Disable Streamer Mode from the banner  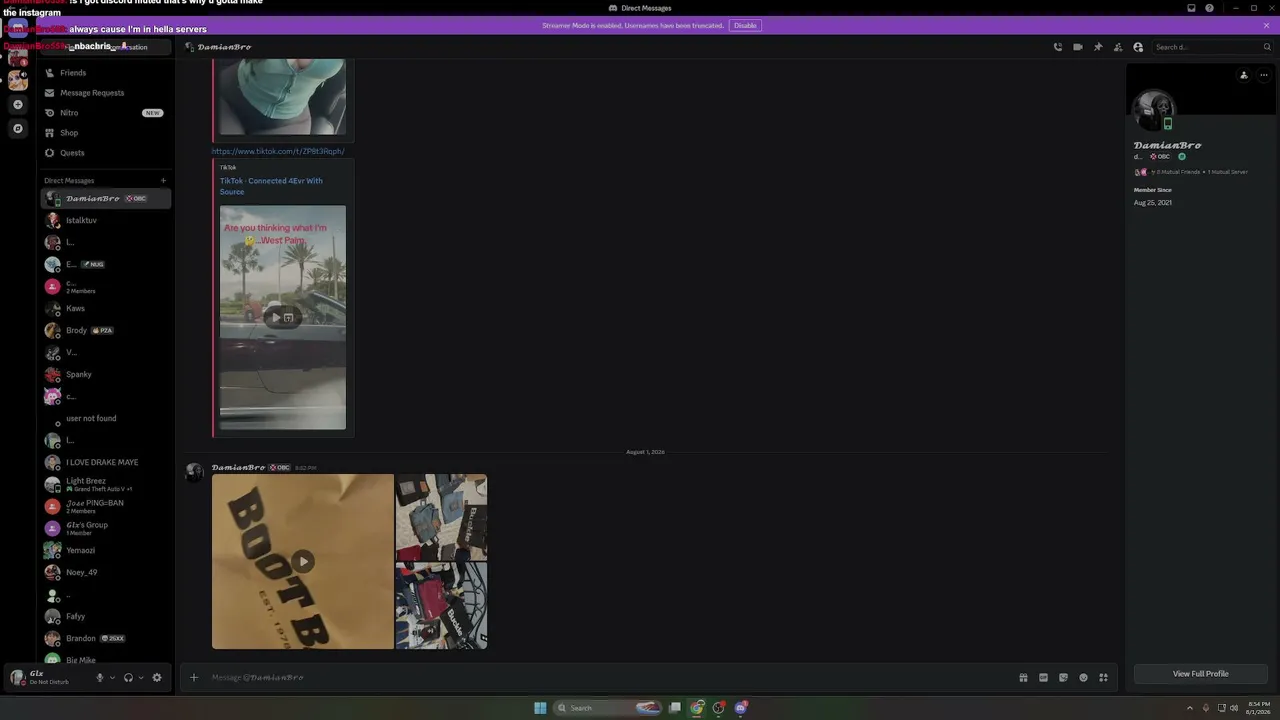click(x=745, y=25)
